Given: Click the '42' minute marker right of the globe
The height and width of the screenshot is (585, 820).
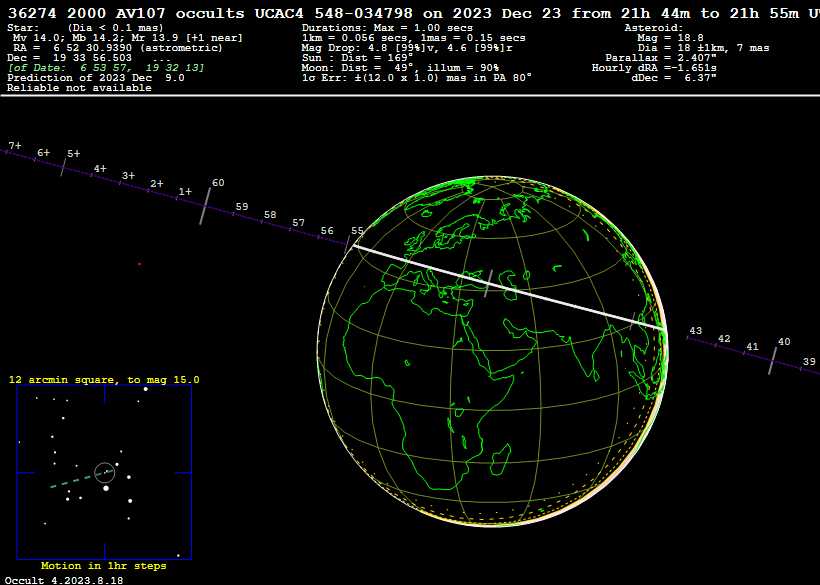Looking at the screenshot, I should click(724, 339).
